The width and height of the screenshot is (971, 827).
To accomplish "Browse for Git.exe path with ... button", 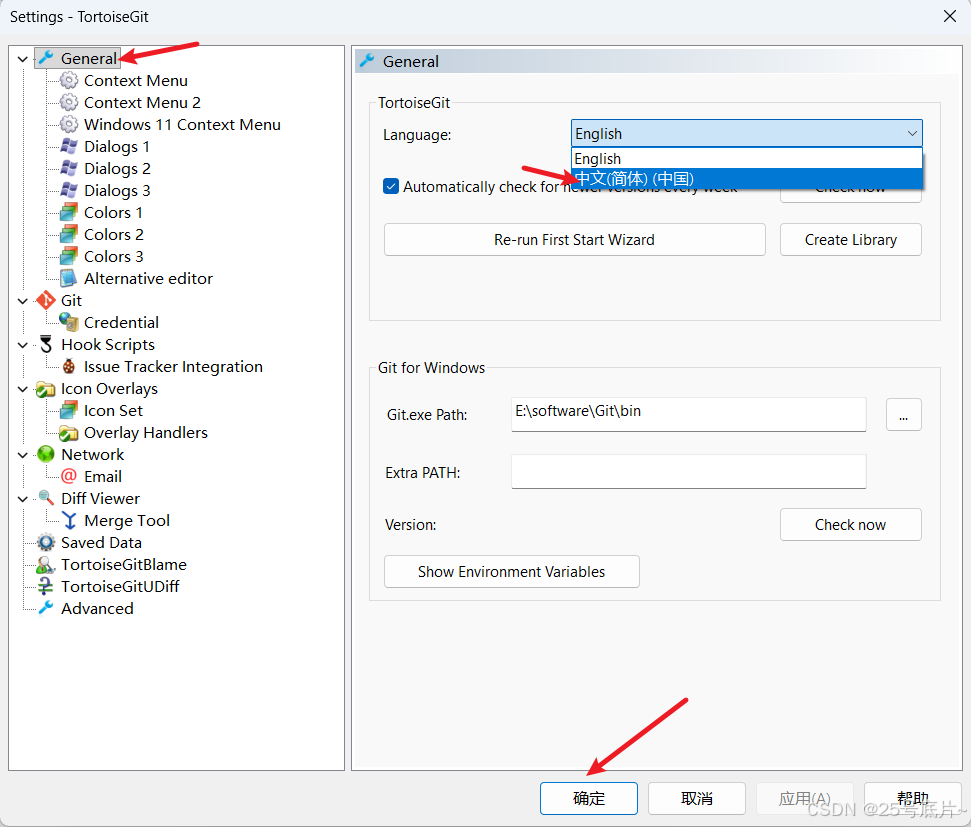I will tap(904, 414).
